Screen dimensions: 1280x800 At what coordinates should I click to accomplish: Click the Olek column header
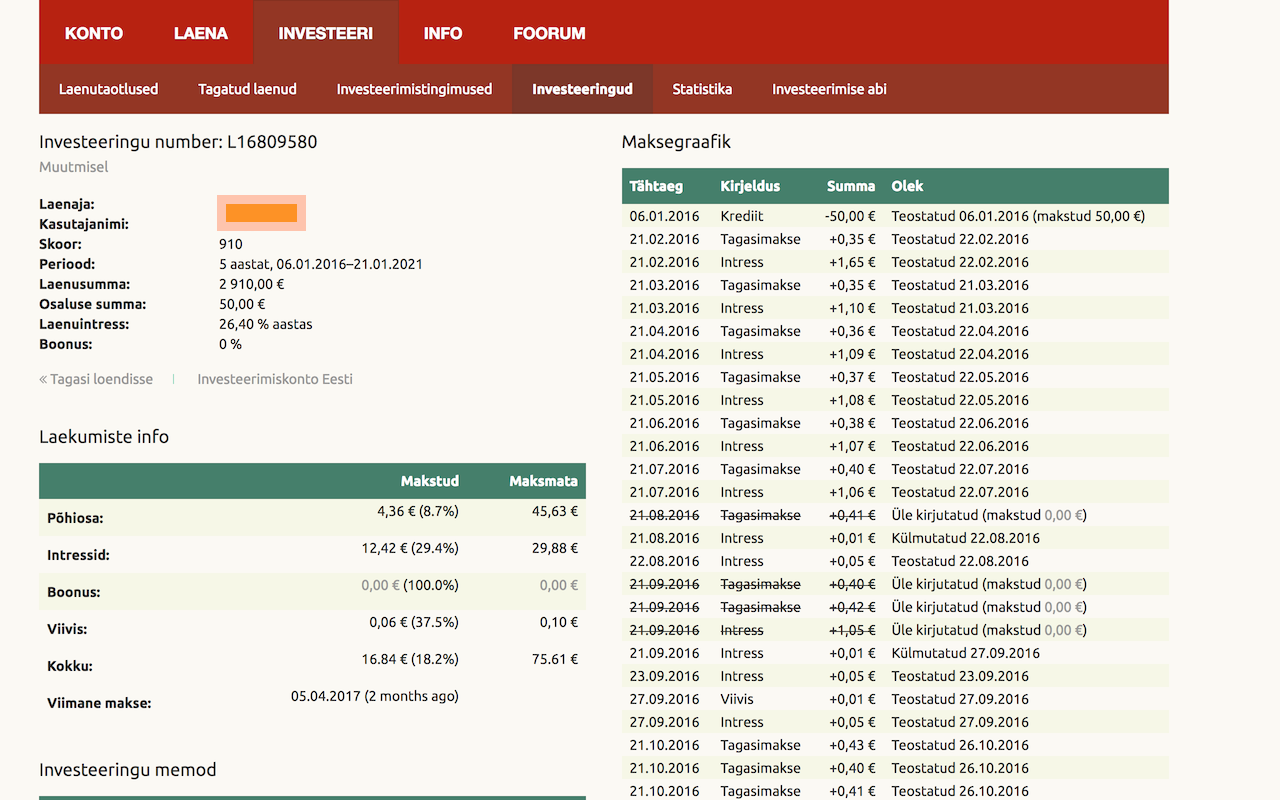pyautogui.click(x=907, y=186)
